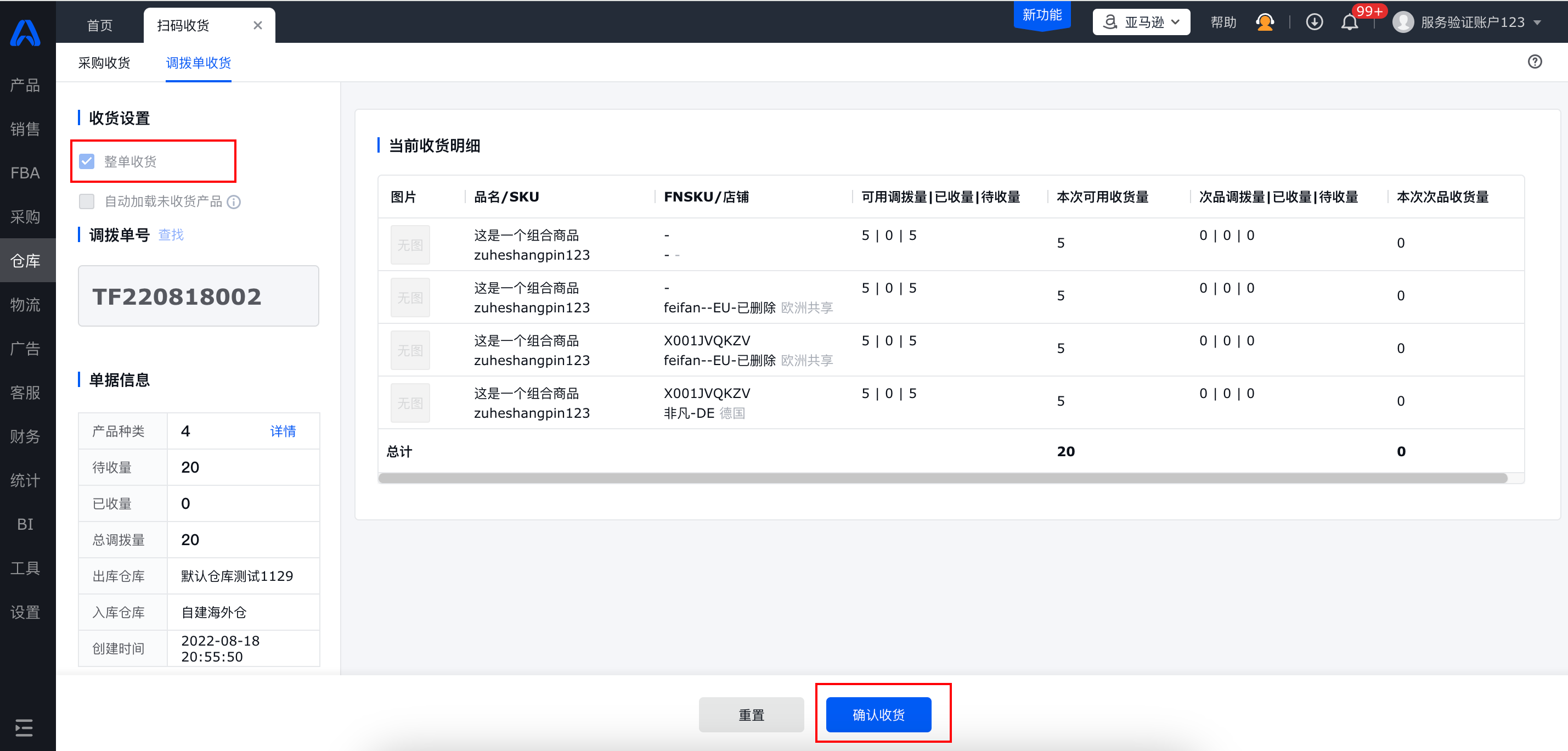
Task: Open the download center icon
Action: pyautogui.click(x=1314, y=23)
